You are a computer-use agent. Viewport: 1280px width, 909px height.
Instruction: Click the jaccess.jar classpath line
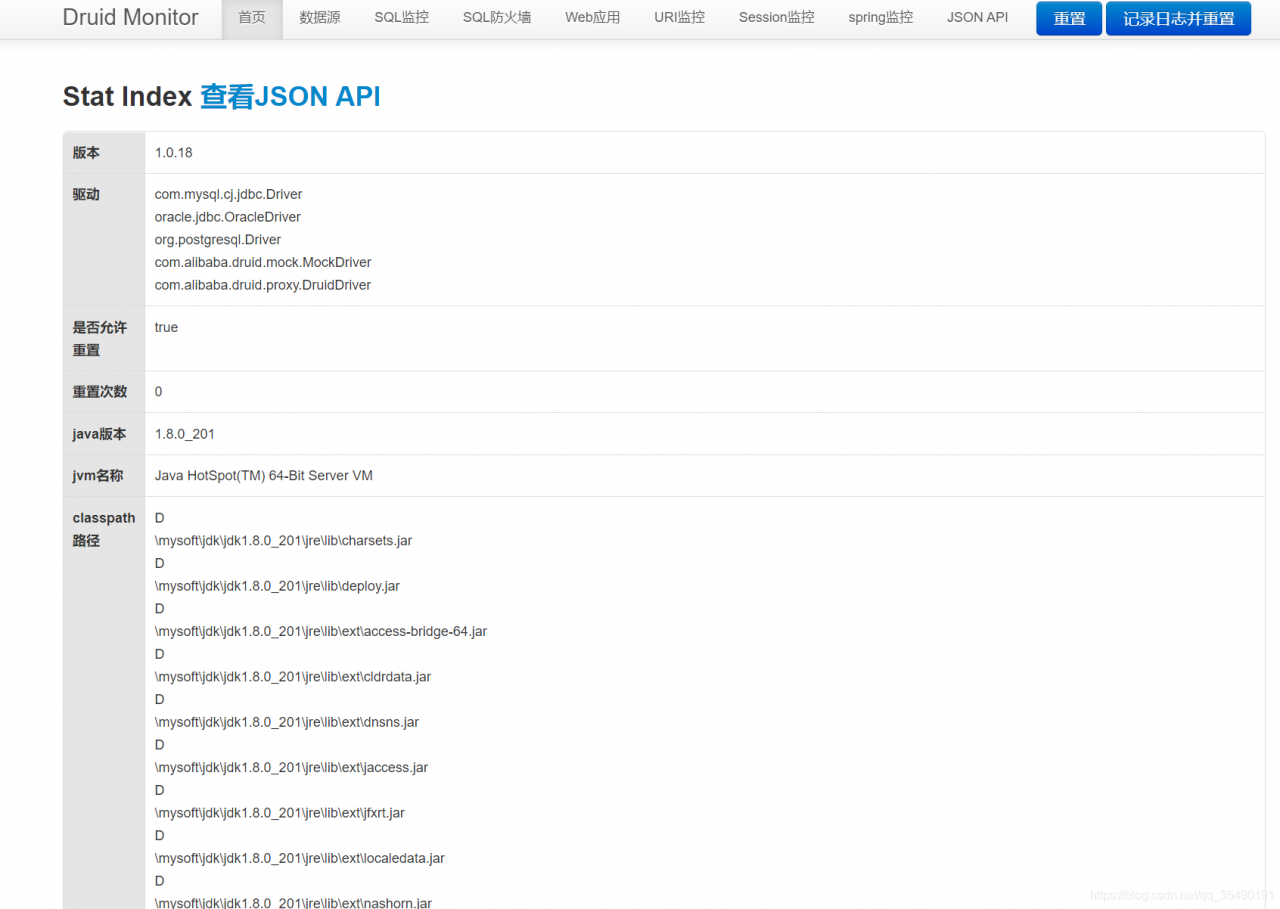(291, 767)
